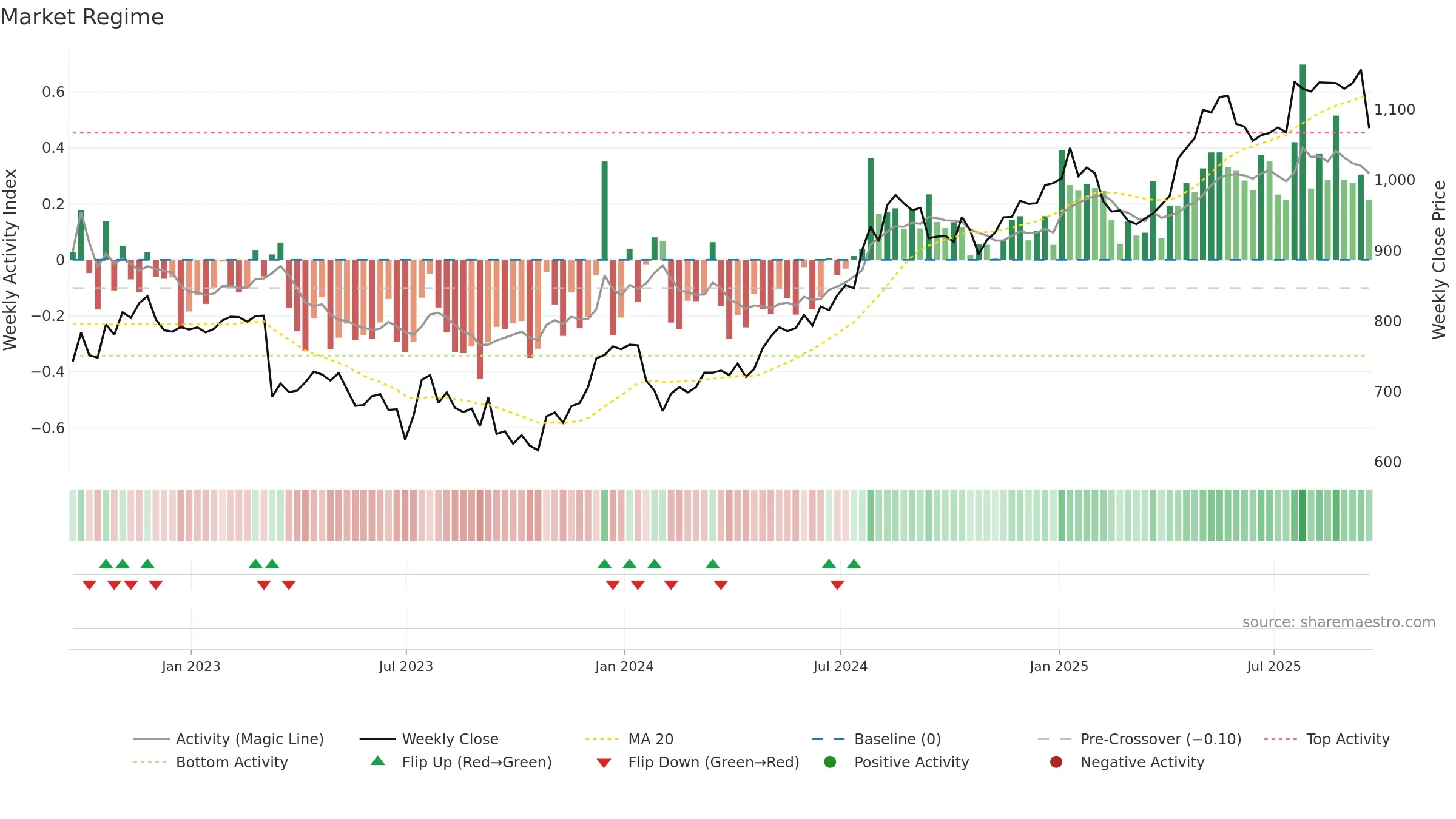Toggle Pre-Crossover (−0.10) legend entry
Image resolution: width=1456 pixels, height=819 pixels.
coord(1139,739)
